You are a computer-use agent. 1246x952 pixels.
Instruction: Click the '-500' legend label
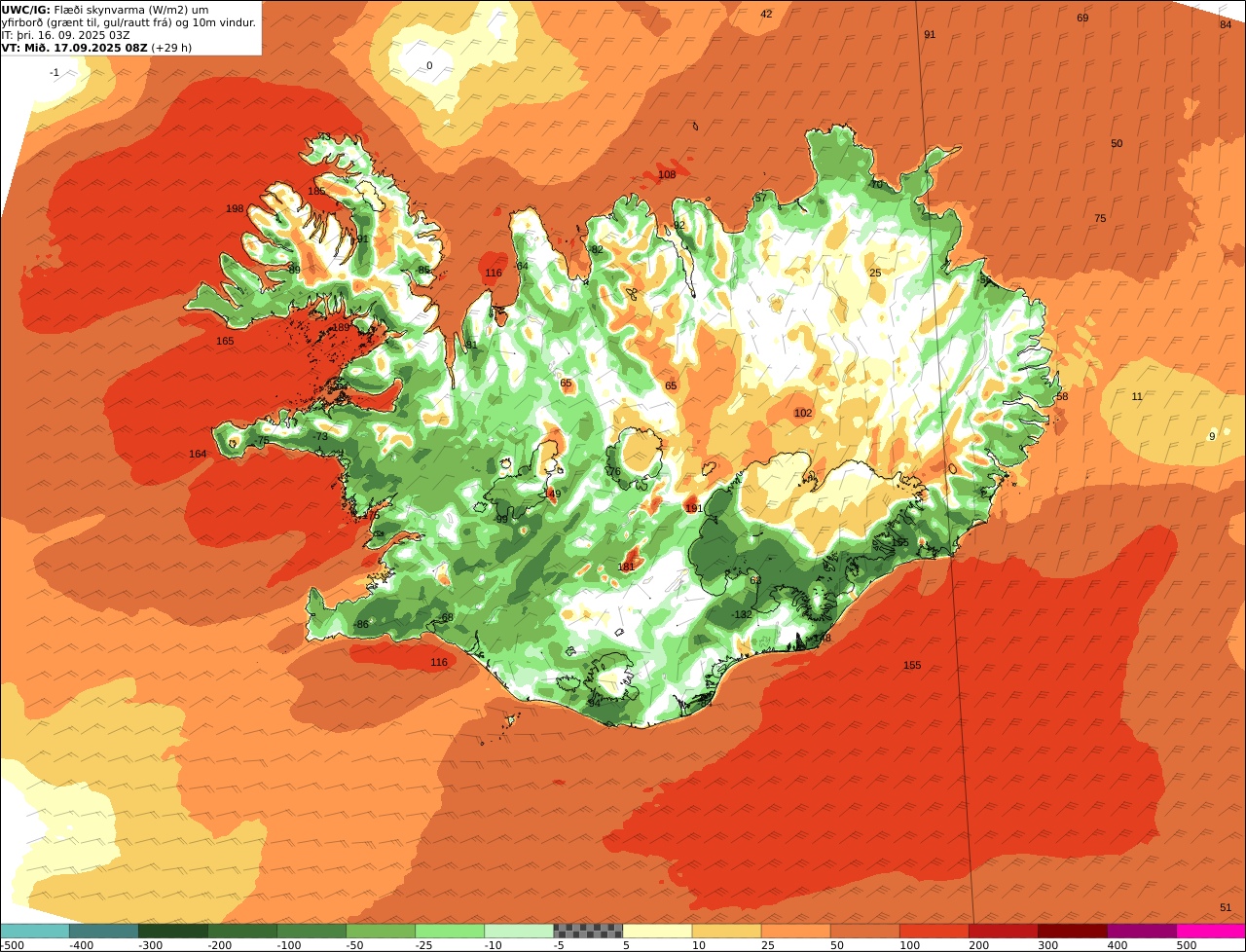pos(13,945)
